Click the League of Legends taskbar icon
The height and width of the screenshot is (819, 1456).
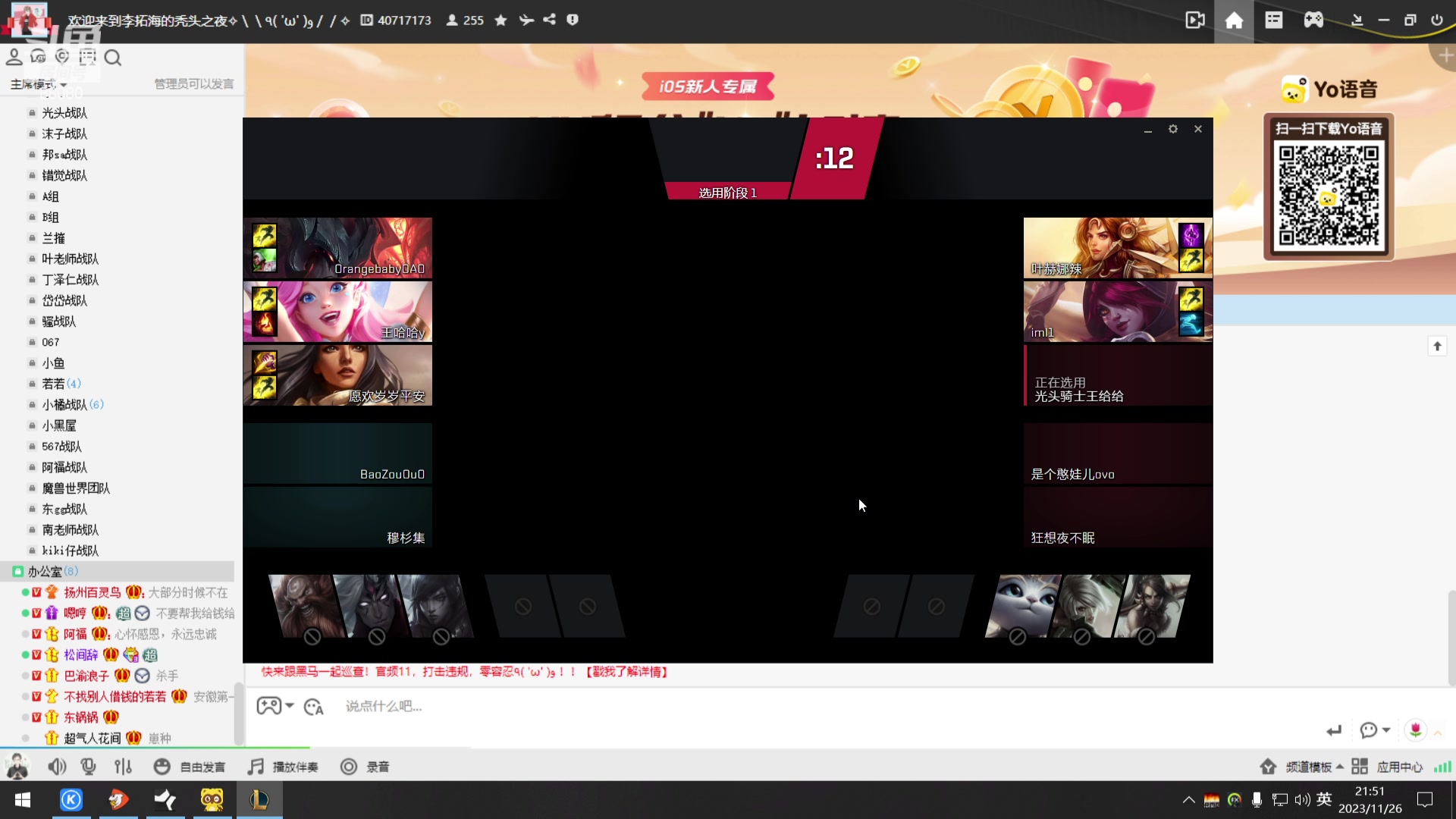[259, 799]
